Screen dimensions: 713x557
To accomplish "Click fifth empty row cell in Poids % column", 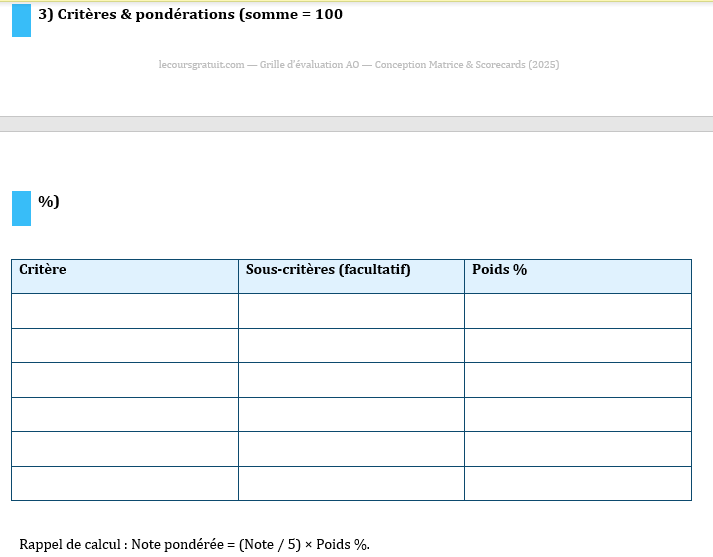I will [577, 449].
